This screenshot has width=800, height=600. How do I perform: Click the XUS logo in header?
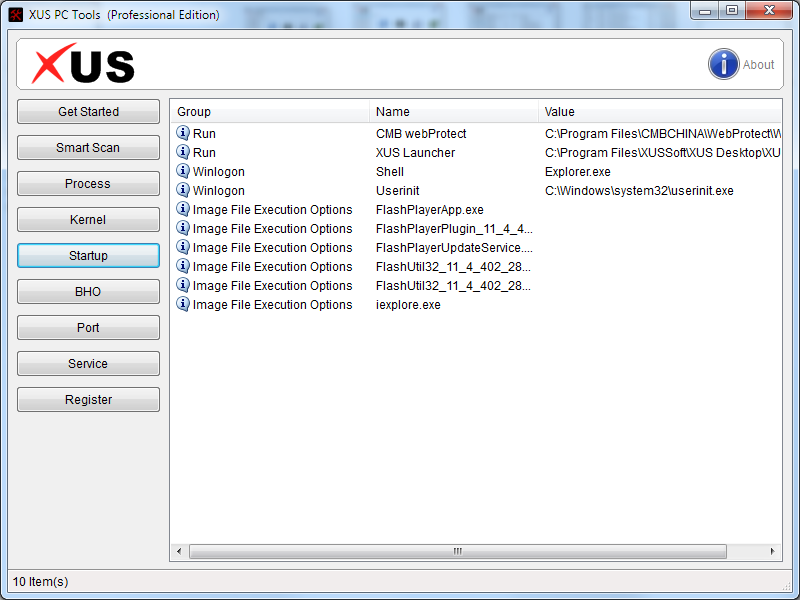coord(83,65)
